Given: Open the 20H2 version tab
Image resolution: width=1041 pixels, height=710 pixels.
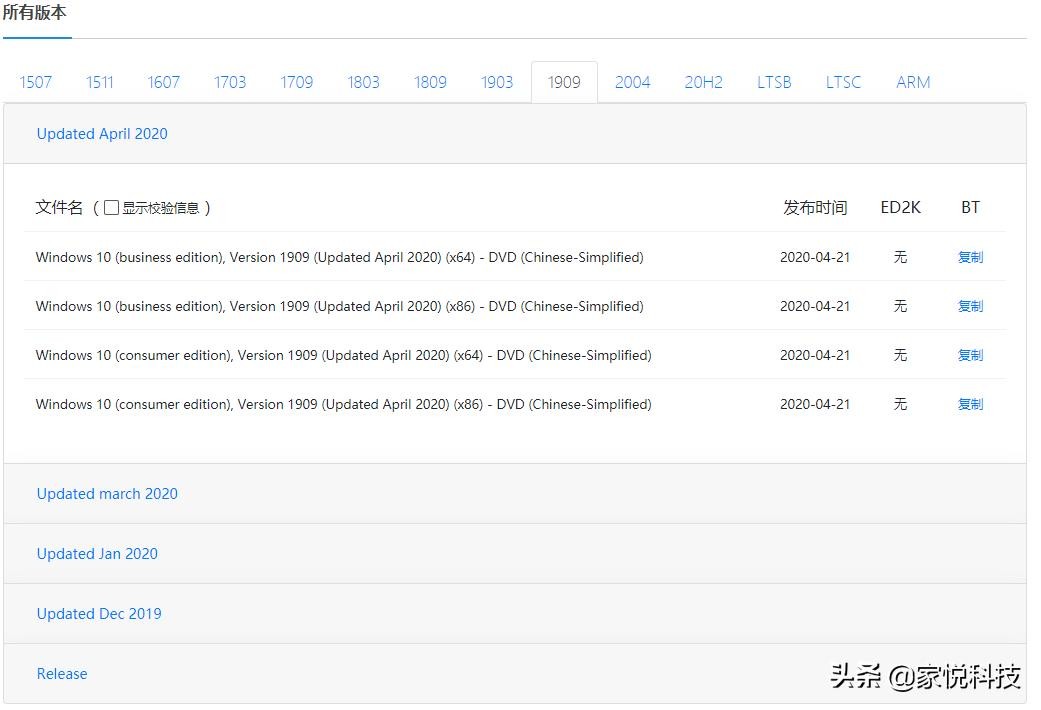Looking at the screenshot, I should pyautogui.click(x=703, y=82).
